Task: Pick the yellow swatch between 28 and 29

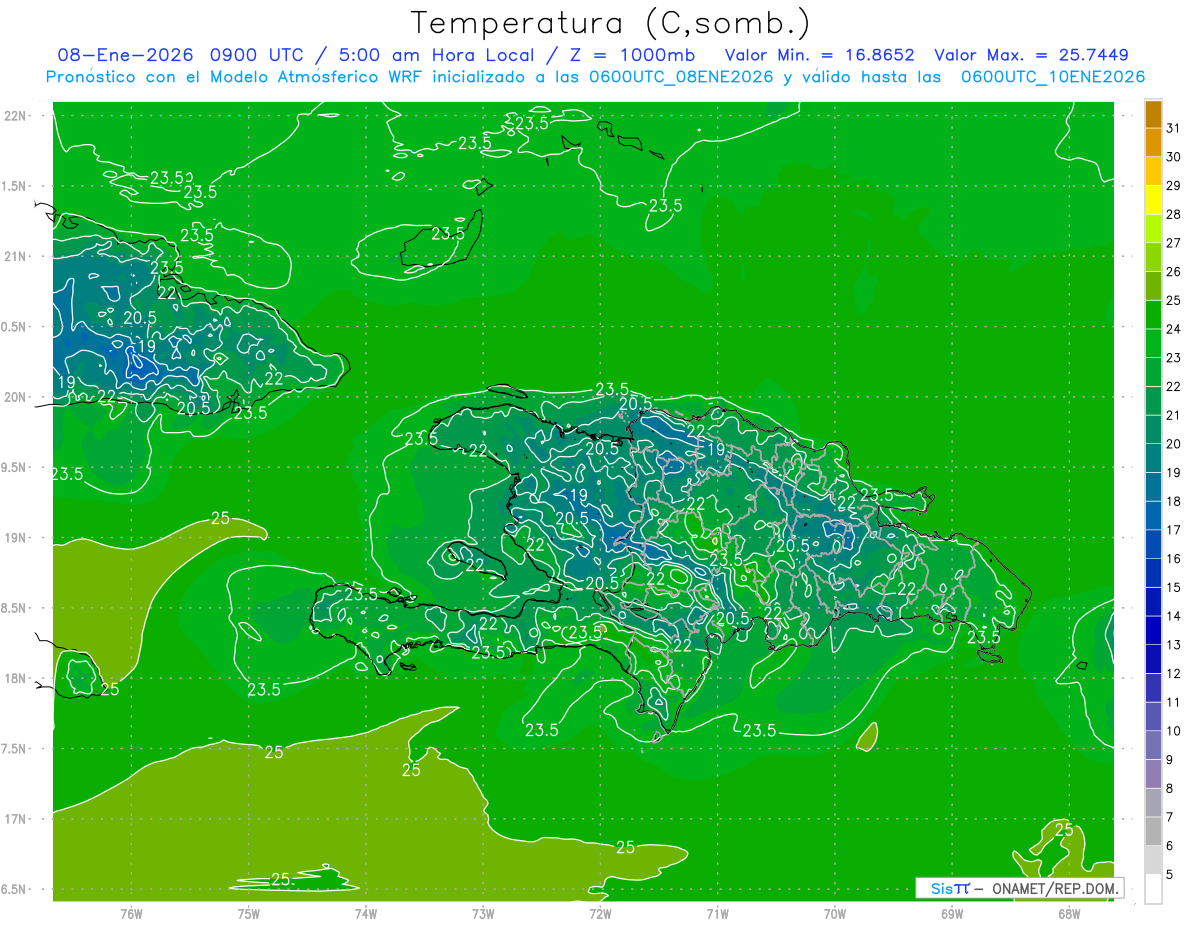Action: [x=1153, y=200]
